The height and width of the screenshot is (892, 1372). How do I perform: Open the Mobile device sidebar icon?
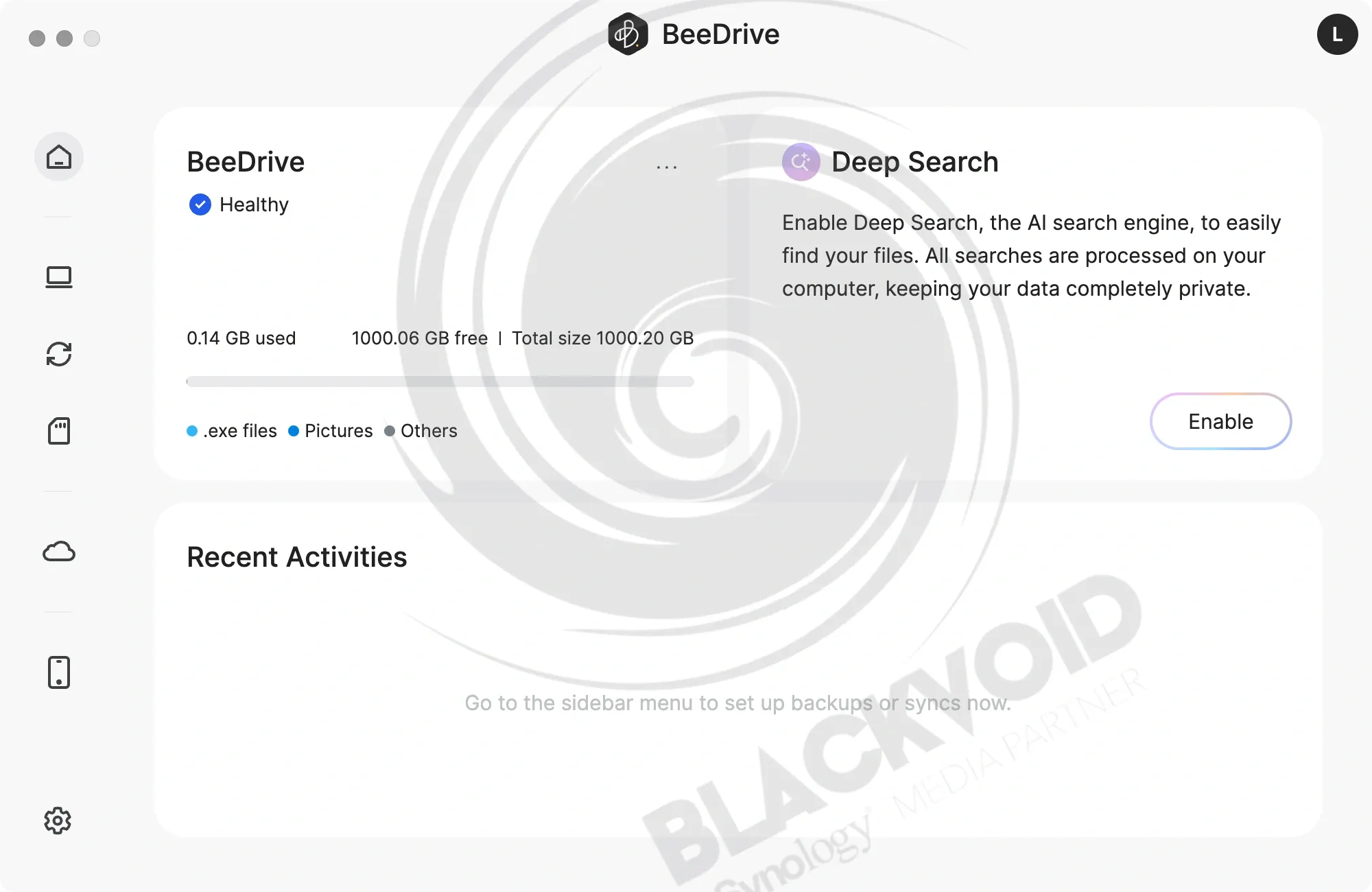tap(59, 672)
